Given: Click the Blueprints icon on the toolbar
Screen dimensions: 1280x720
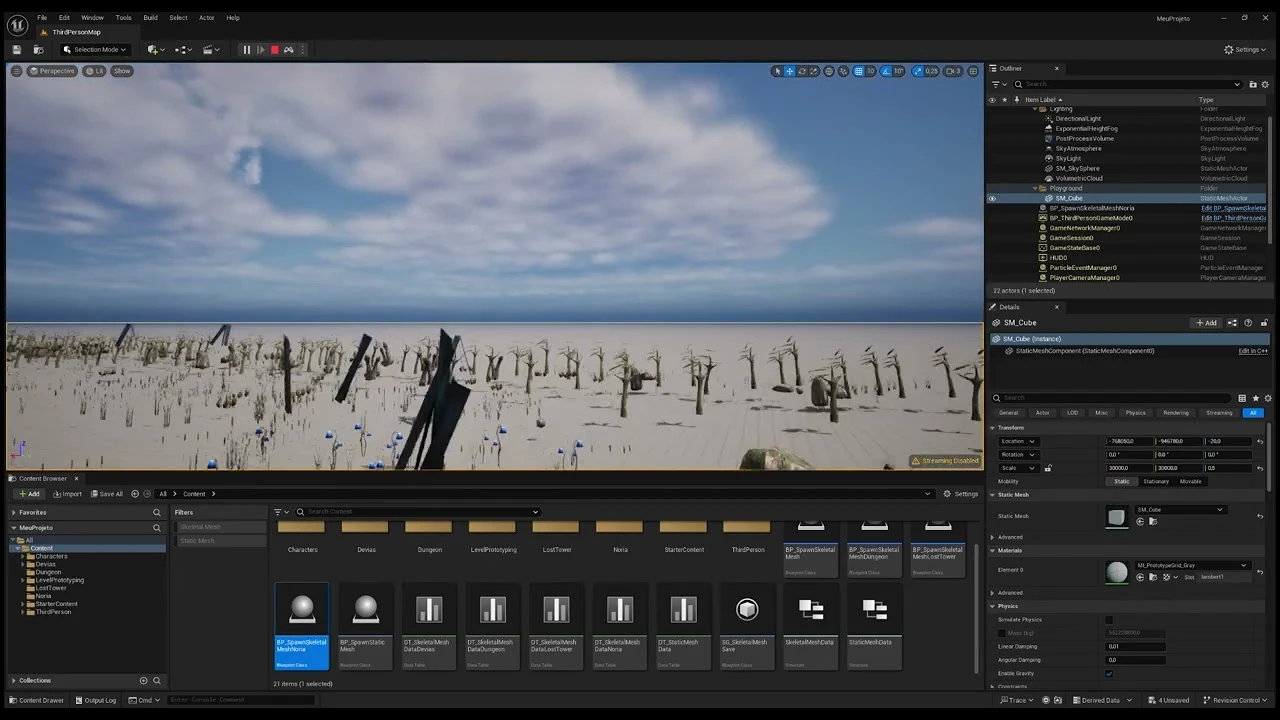Looking at the screenshot, I should point(181,50).
